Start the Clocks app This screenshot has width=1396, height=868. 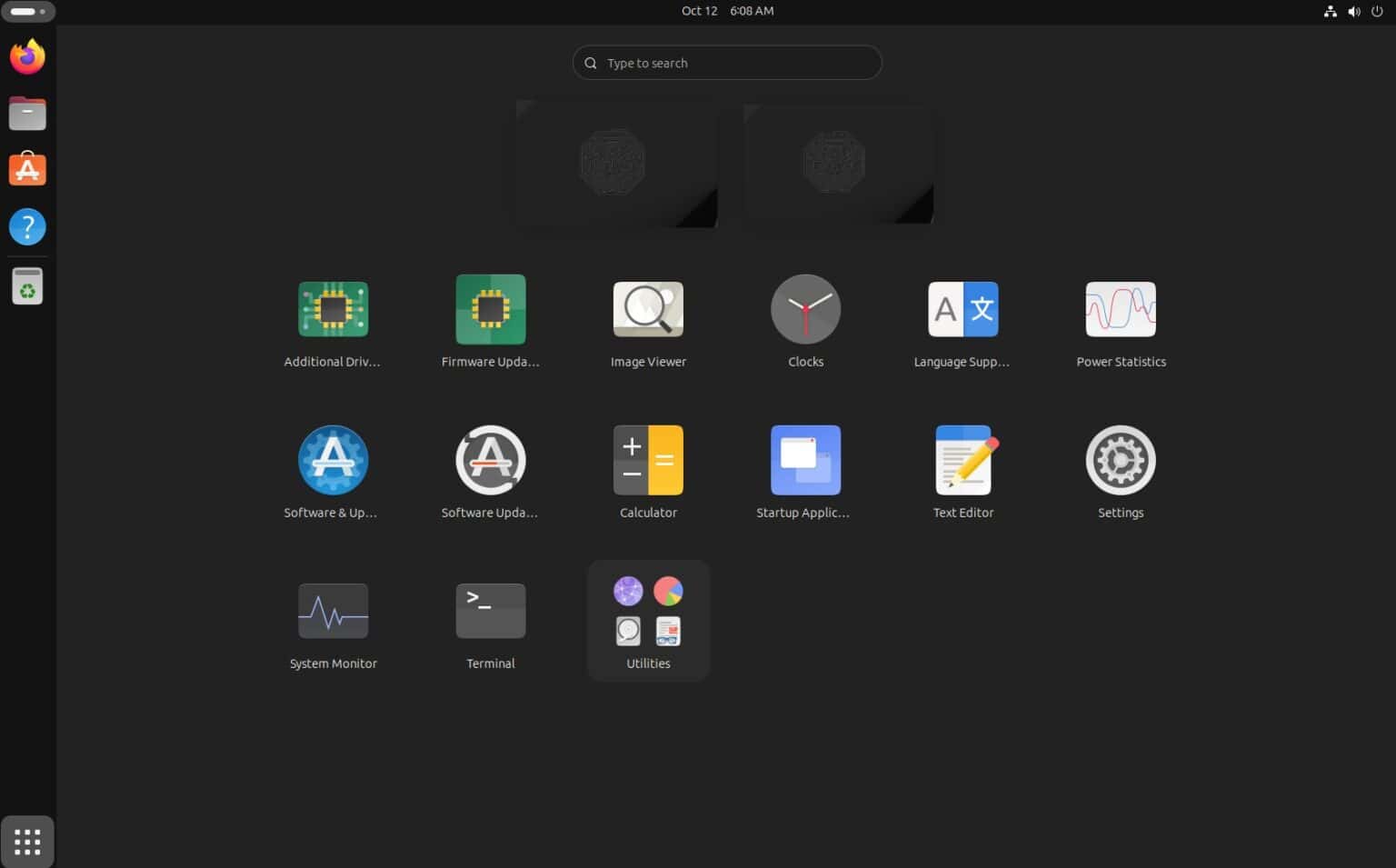click(805, 309)
